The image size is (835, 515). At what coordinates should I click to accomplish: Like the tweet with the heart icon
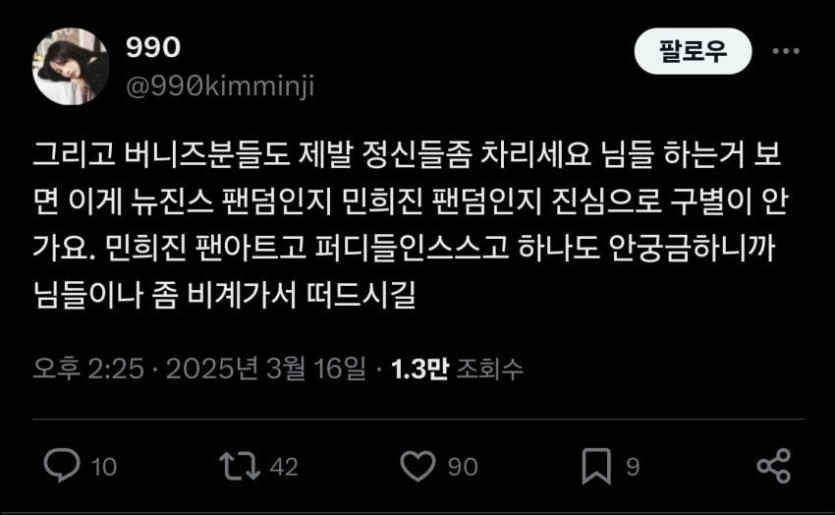418,466
